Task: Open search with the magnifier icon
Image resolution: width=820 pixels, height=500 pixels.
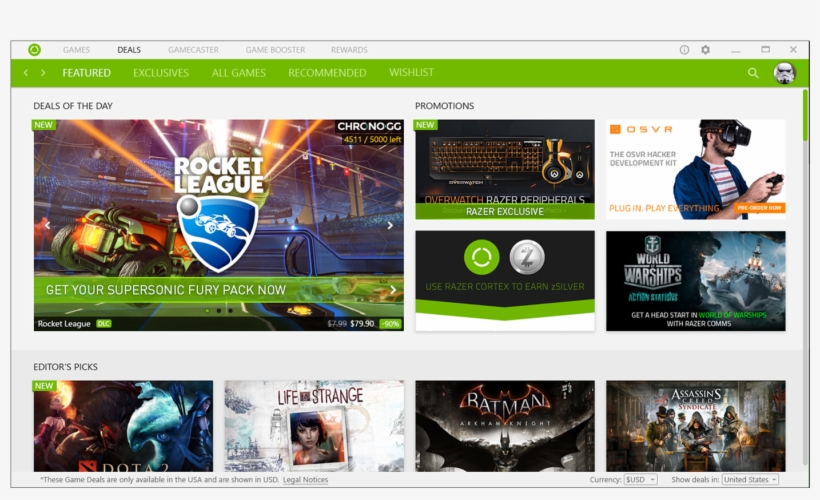Action: (753, 73)
